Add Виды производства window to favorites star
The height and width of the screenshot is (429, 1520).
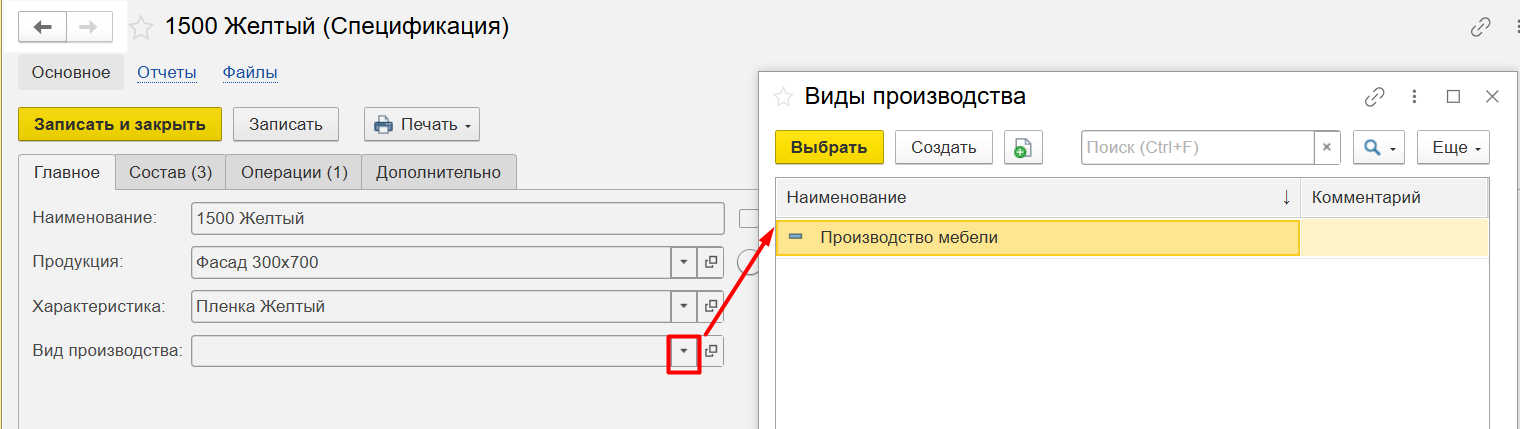(x=785, y=97)
